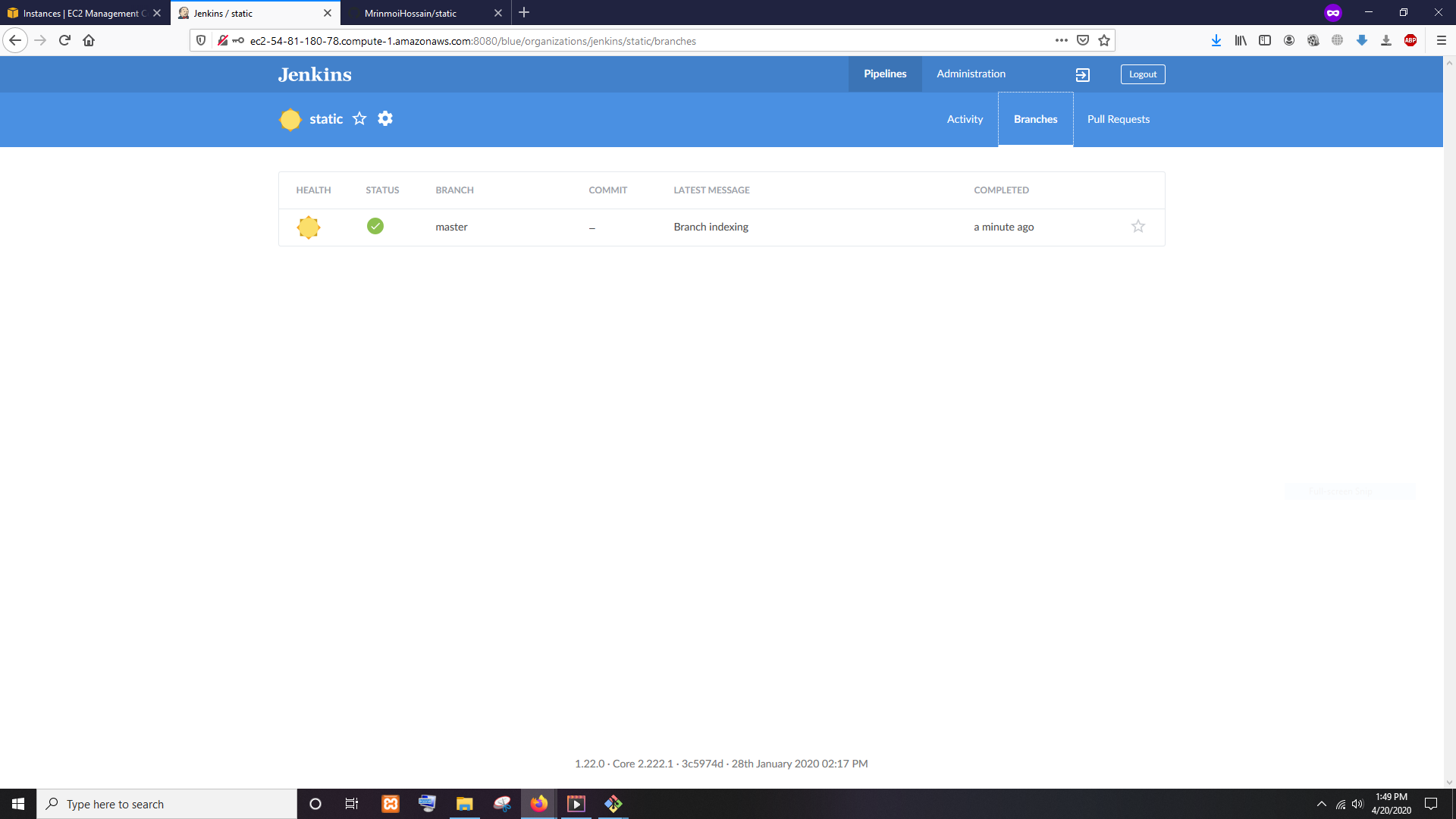This screenshot has height=819, width=1456.
Task: Open the Firefox hamburger menu
Action: point(1442,41)
